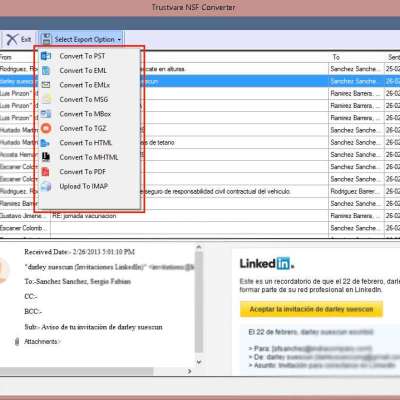400x400 pixels.
Task: Select Convert To PDF option
Action: [x=82, y=172]
